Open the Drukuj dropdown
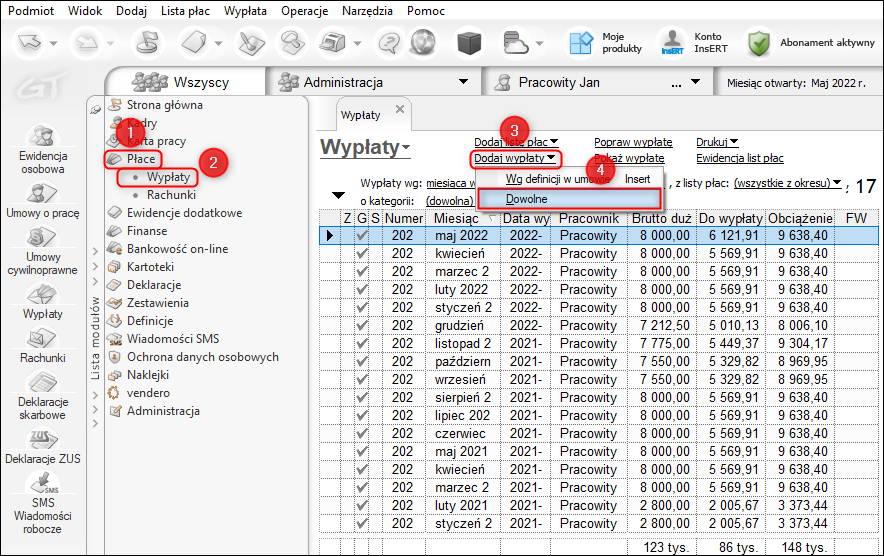This screenshot has height=556, width=884. tap(716, 142)
